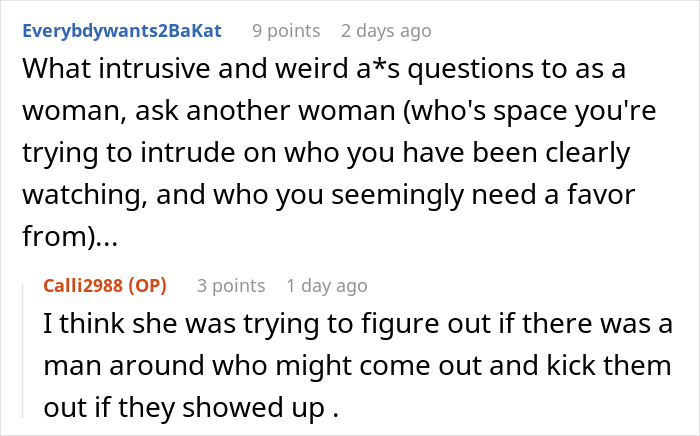Open Everybdywants2BaKat's user profile
Image resolution: width=700 pixels, height=436 pixels.
[122, 31]
